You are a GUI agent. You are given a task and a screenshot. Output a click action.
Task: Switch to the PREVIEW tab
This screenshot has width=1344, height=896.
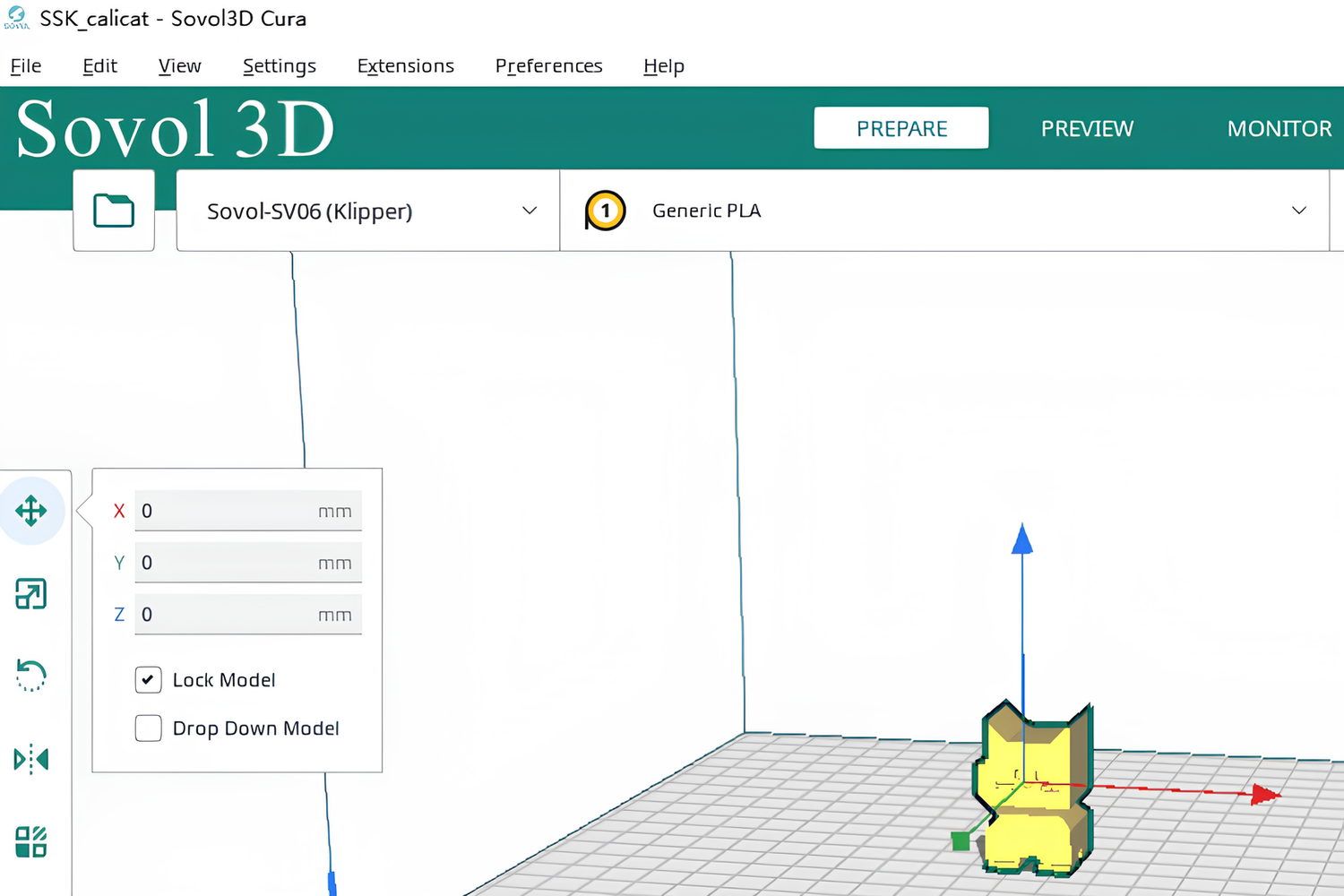(1087, 128)
